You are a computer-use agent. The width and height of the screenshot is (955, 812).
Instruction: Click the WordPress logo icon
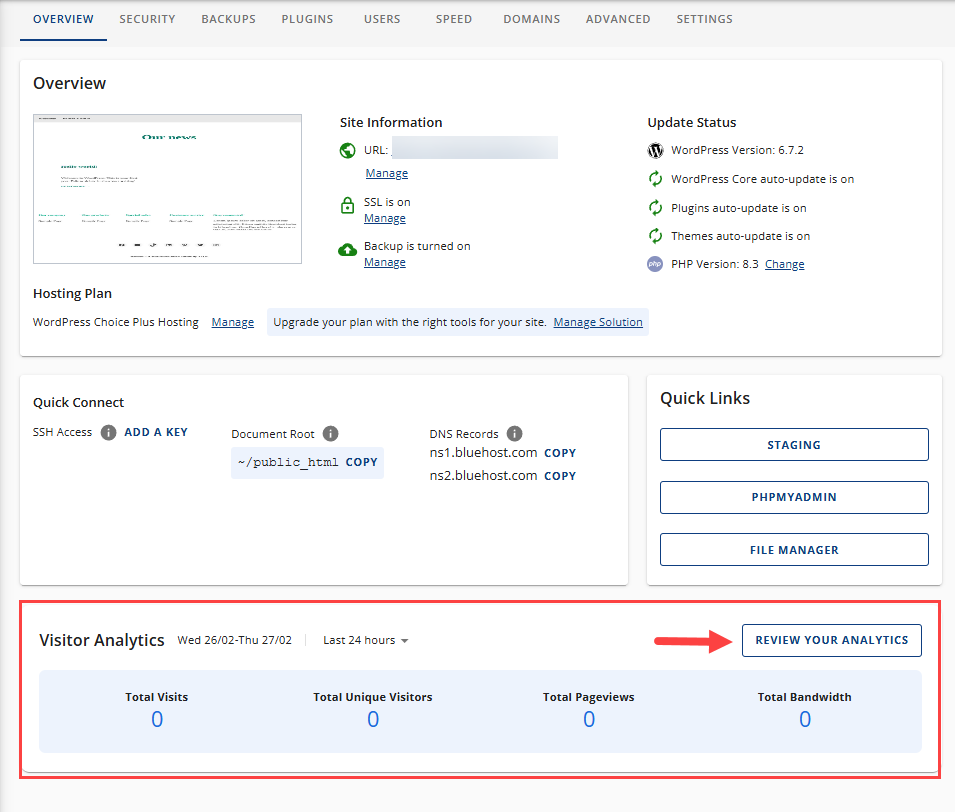click(x=655, y=150)
